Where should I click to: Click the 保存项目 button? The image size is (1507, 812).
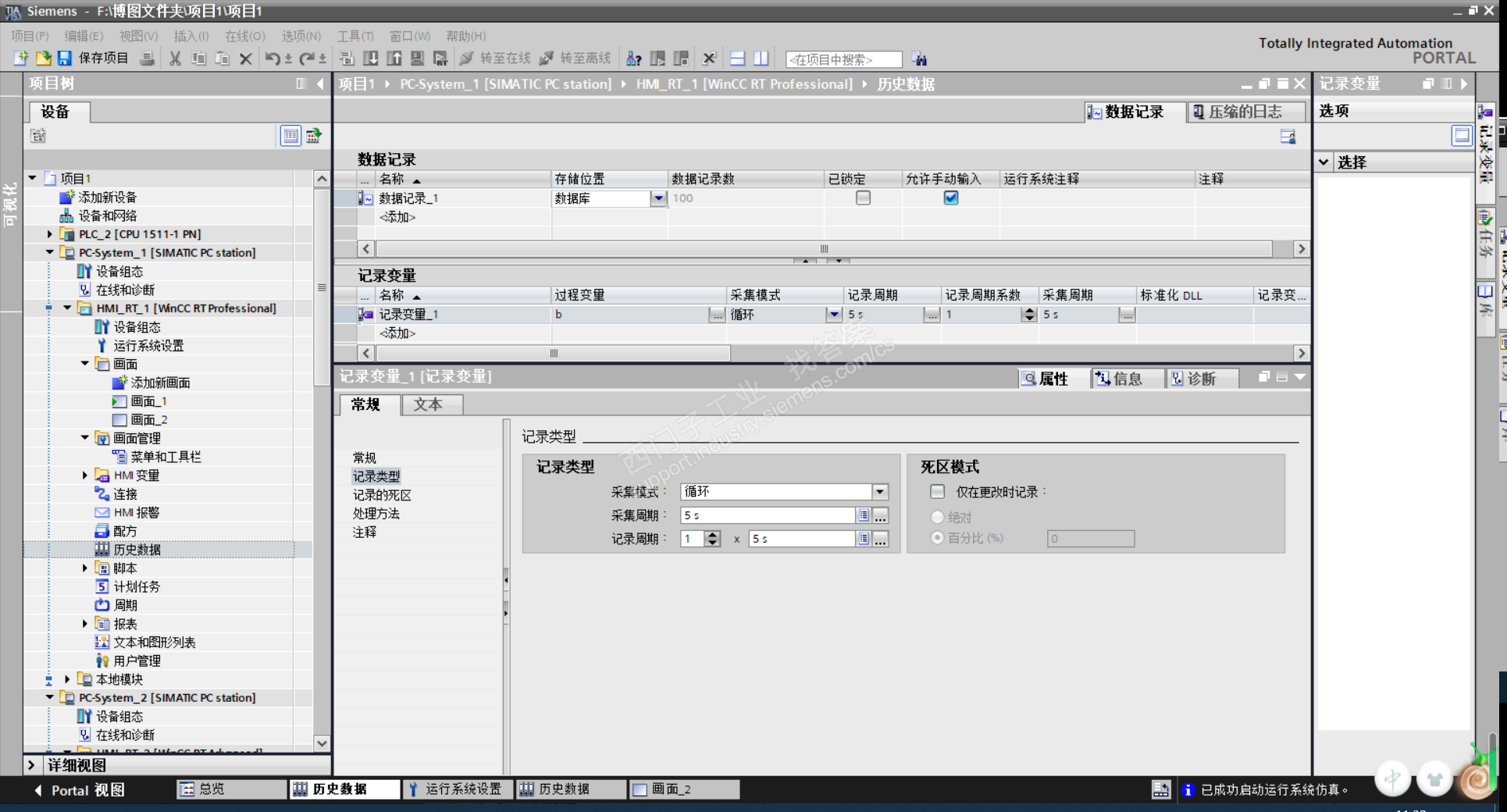click(x=93, y=59)
